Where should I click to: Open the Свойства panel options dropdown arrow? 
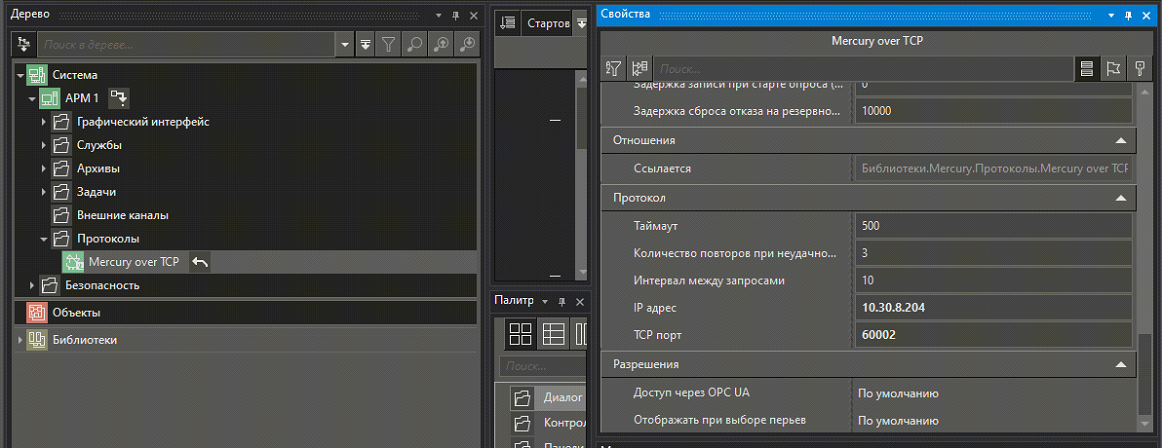pyautogui.click(x=1112, y=15)
